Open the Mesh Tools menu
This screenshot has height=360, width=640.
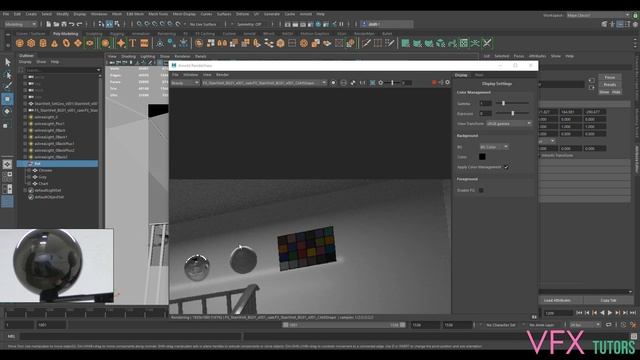158,14
